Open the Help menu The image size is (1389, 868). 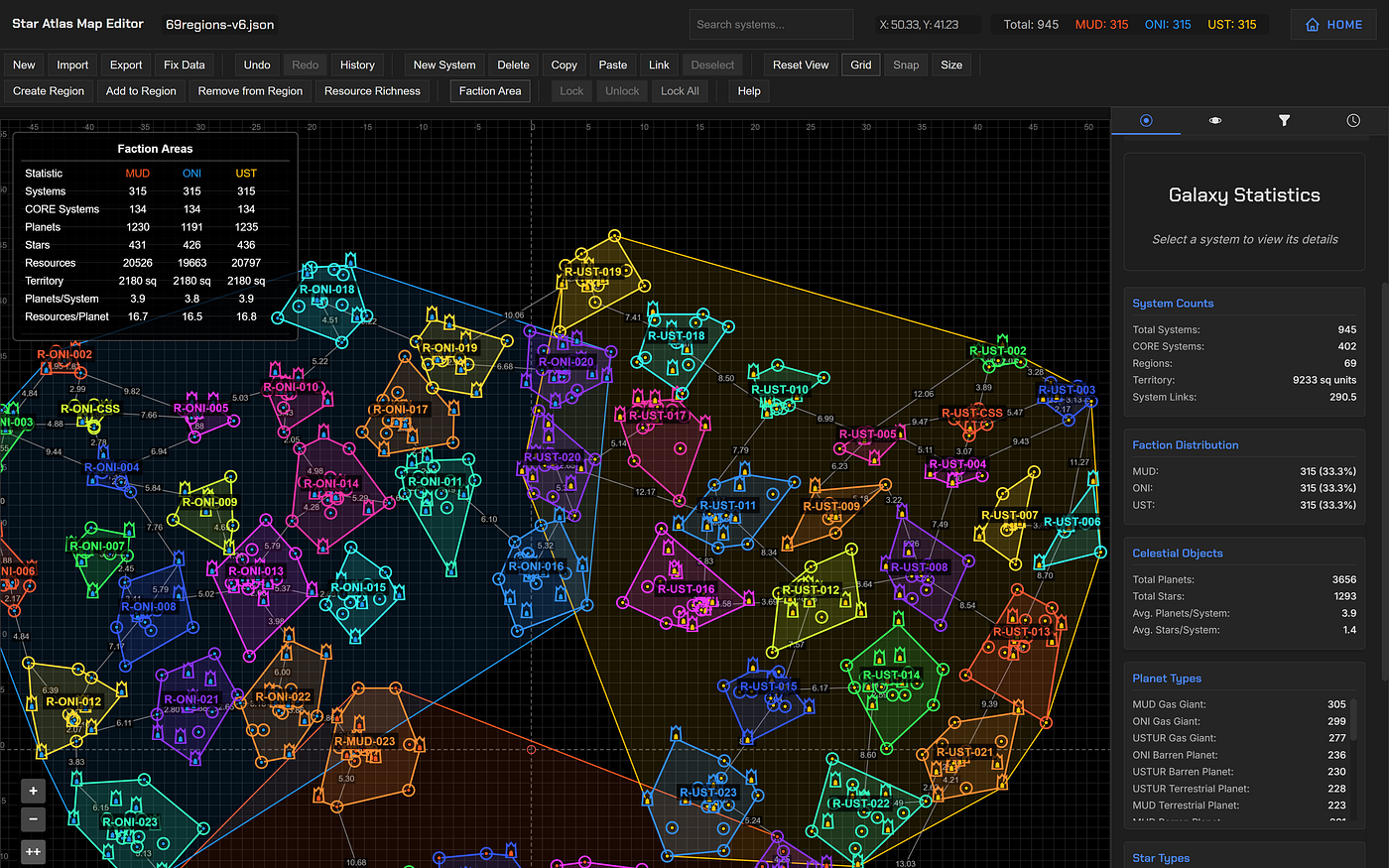(749, 90)
